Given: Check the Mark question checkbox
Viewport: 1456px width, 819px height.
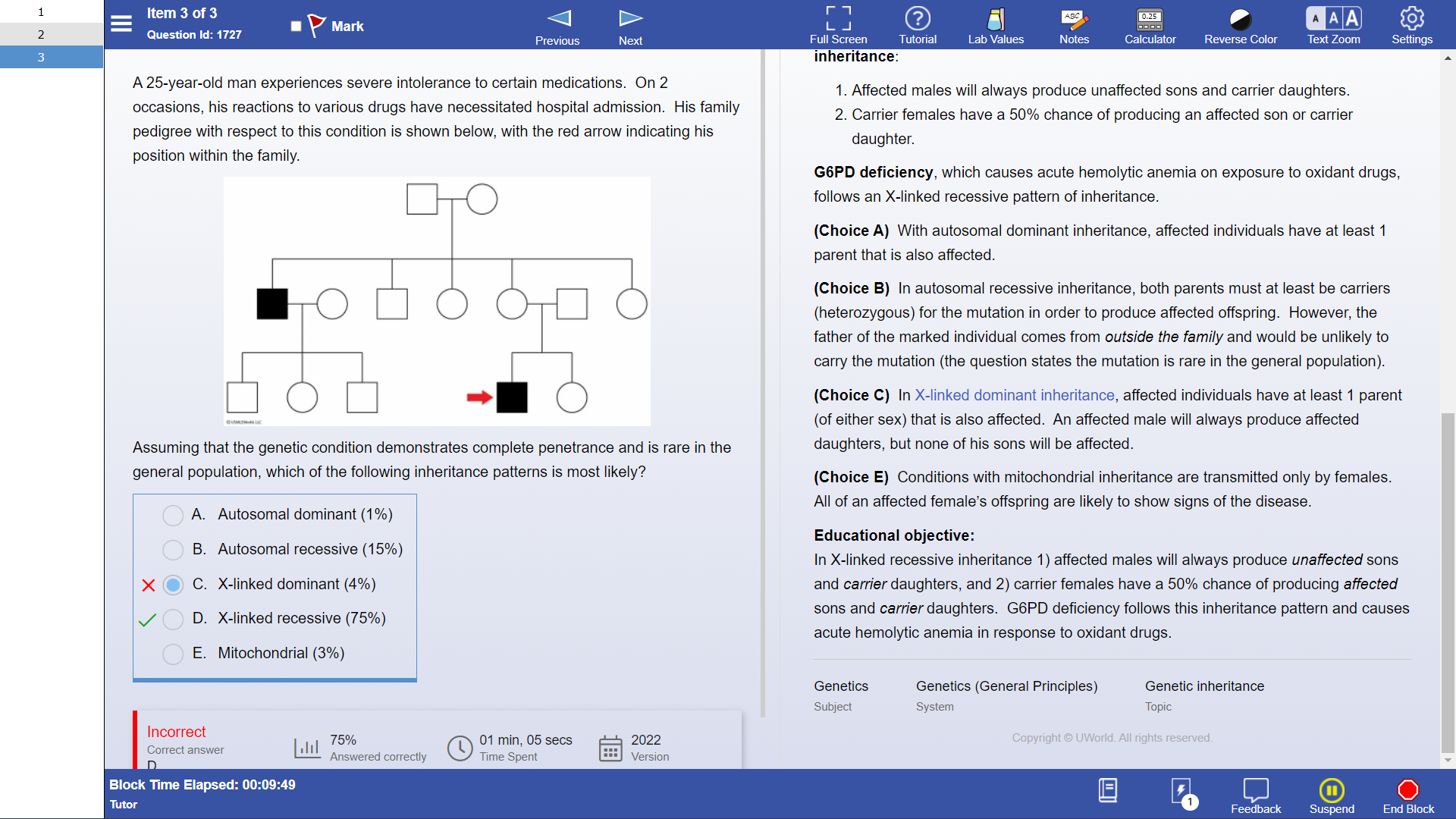Looking at the screenshot, I should click(297, 27).
